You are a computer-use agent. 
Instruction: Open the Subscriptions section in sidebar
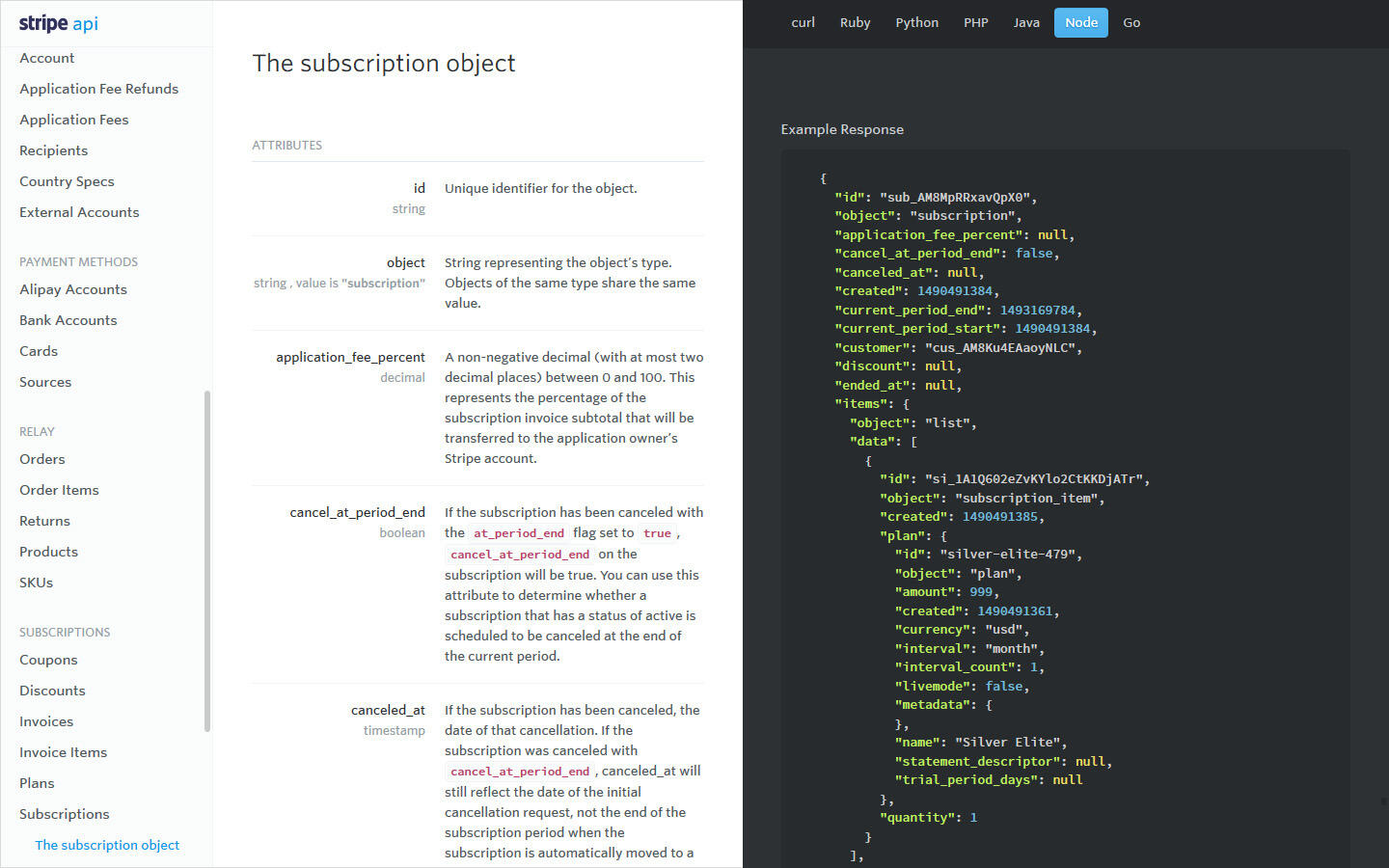coord(65,814)
